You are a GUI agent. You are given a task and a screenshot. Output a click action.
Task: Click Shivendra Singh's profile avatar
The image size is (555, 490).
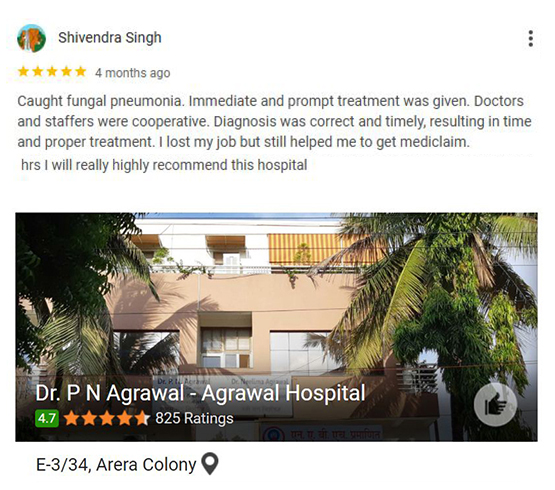32,38
